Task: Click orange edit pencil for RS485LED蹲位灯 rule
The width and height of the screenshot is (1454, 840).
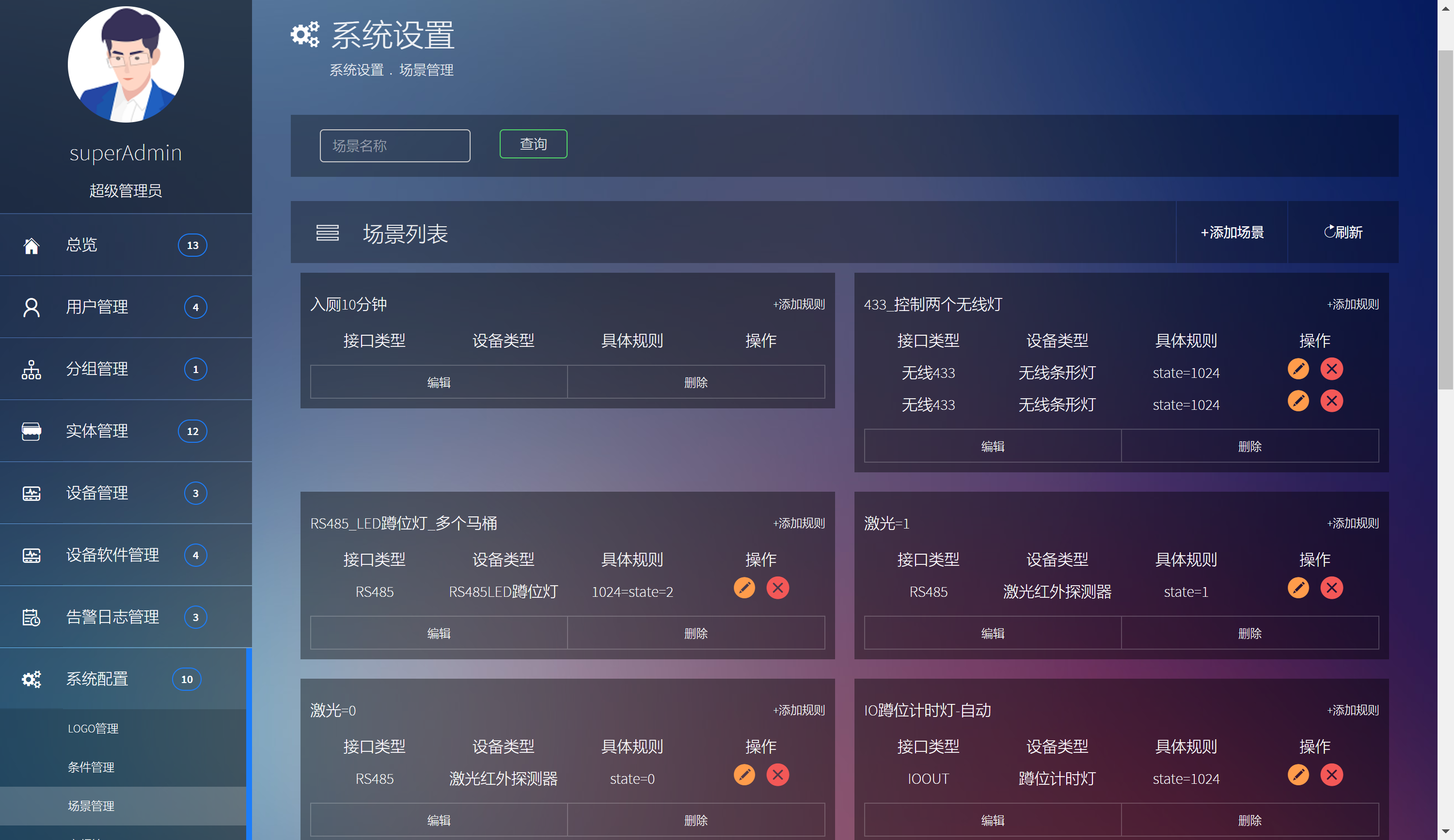Action: click(744, 588)
